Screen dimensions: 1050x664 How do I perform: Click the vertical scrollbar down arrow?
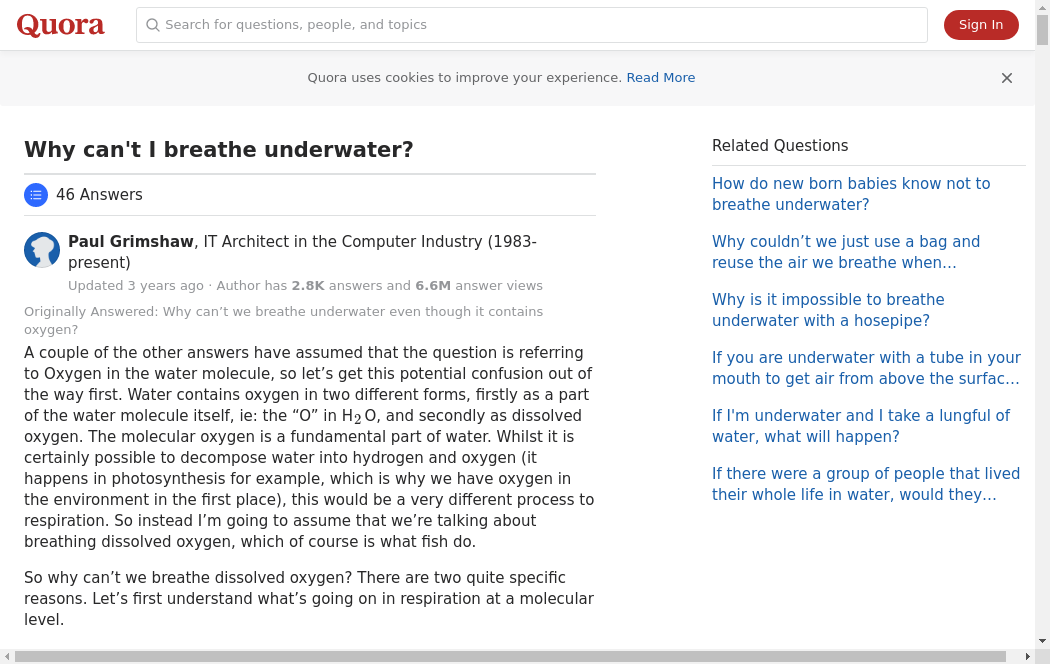click(x=1042, y=641)
